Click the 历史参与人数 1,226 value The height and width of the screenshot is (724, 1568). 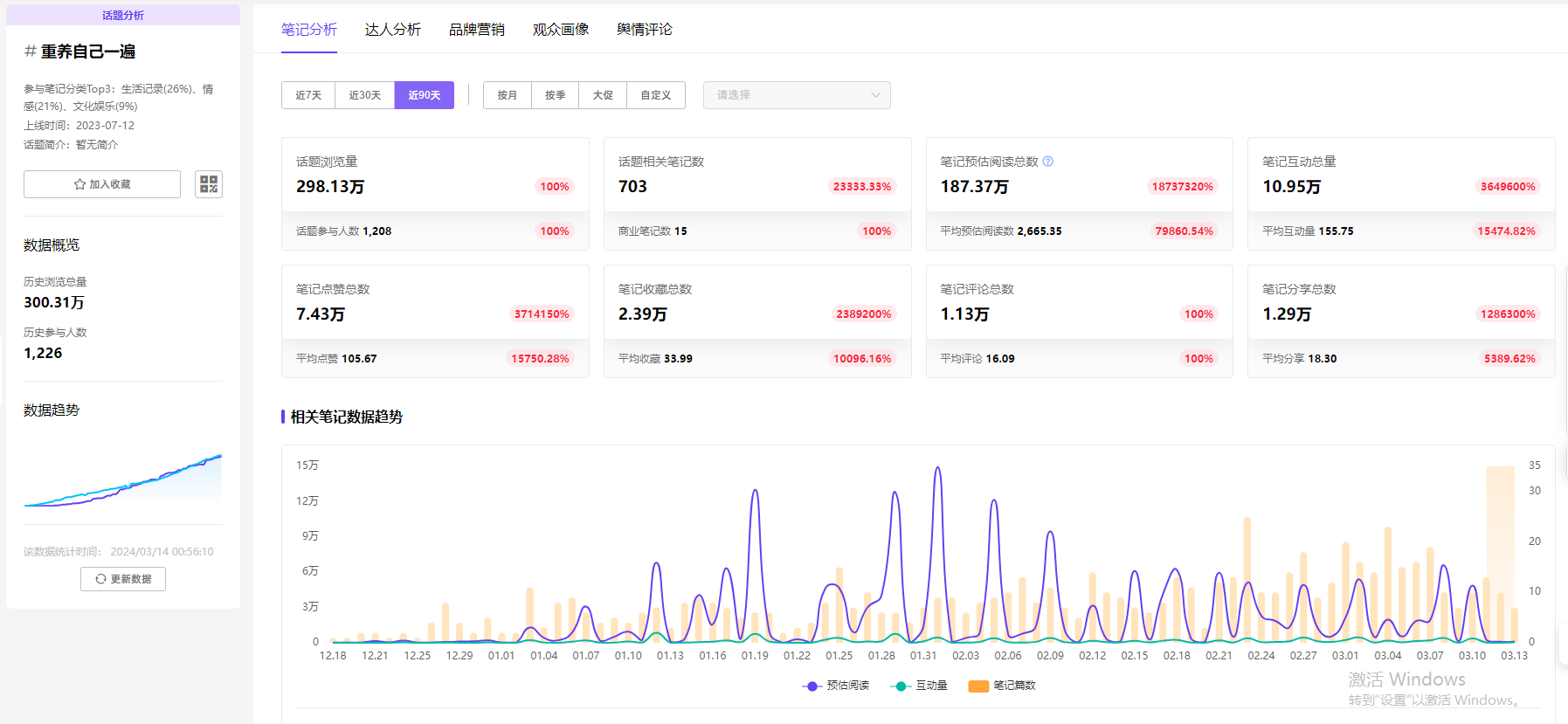[x=43, y=353]
